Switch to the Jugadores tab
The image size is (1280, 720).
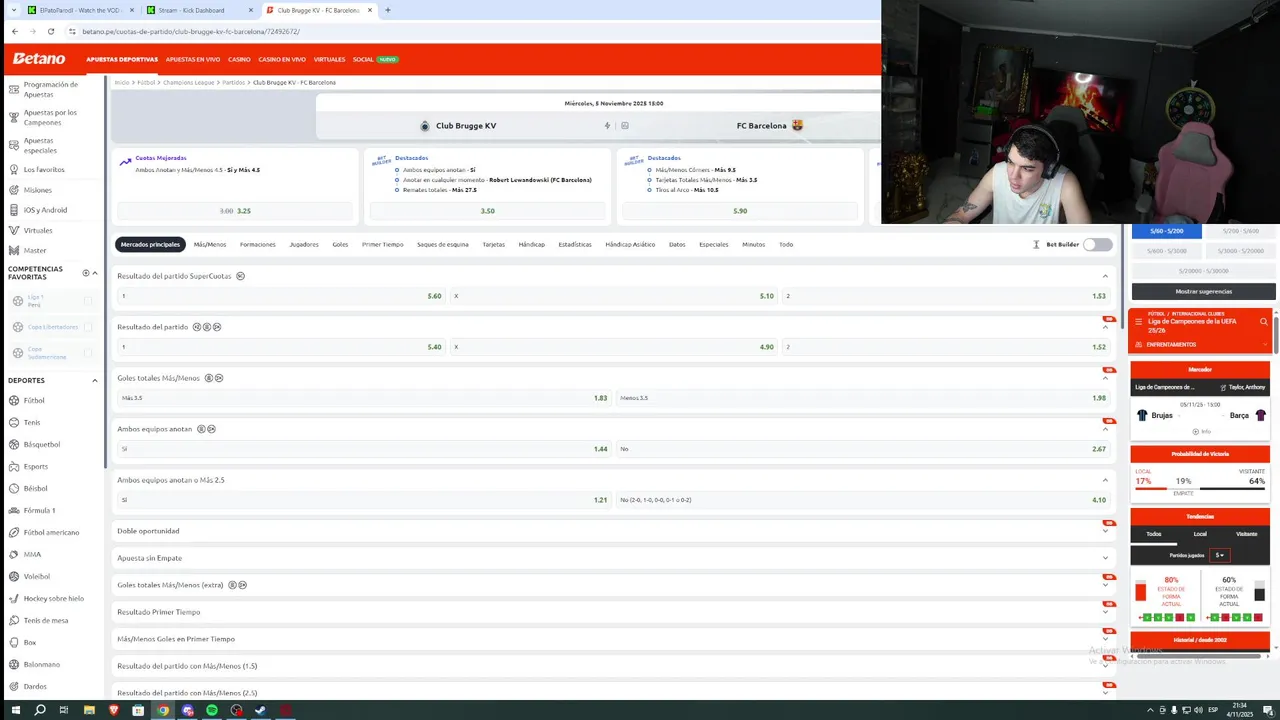(304, 244)
